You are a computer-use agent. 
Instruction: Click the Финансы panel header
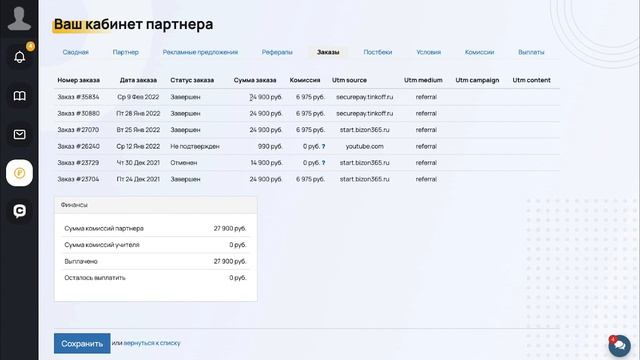[x=156, y=205]
